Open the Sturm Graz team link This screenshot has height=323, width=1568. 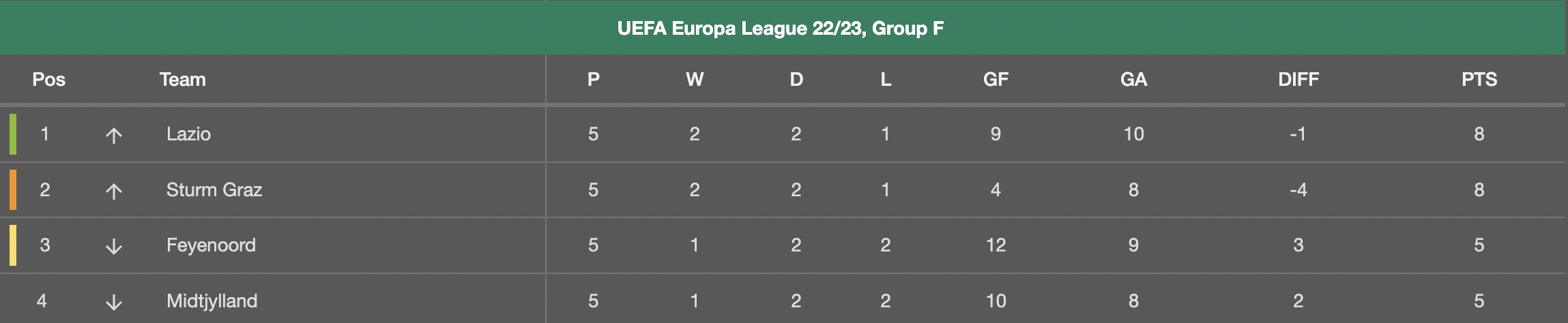[x=214, y=189]
